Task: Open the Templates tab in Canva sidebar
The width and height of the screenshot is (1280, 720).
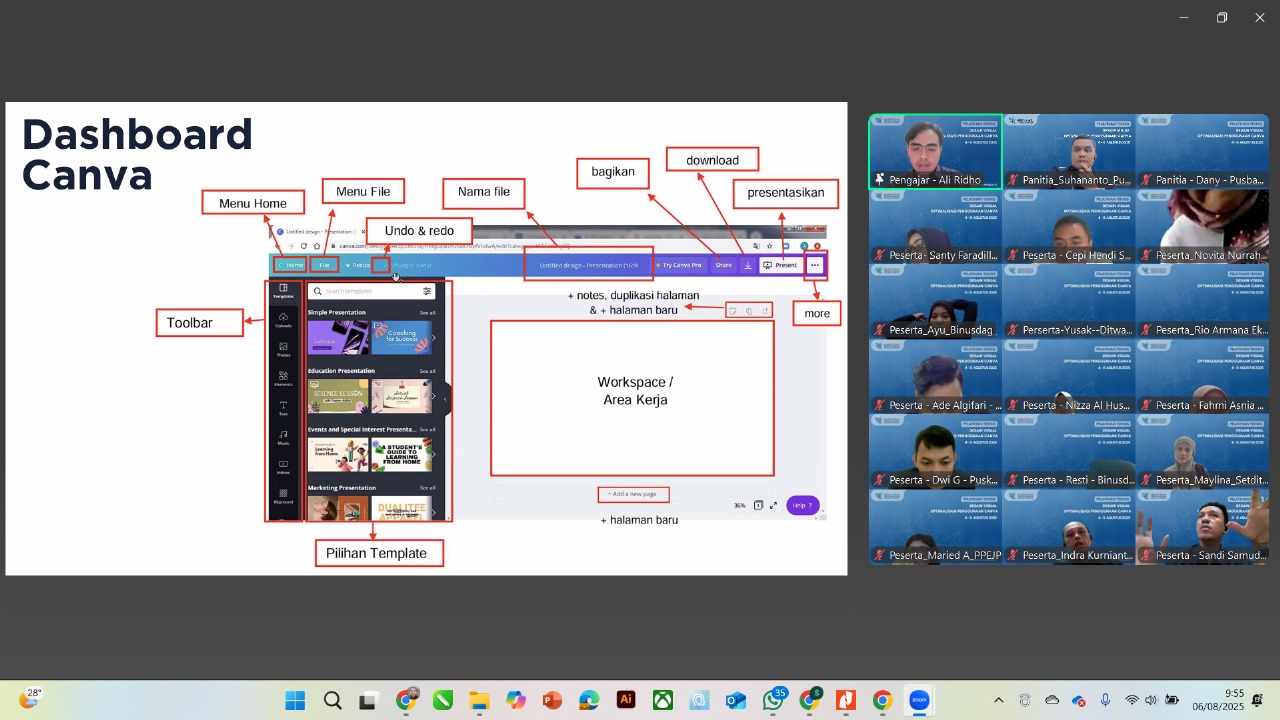Action: (283, 291)
